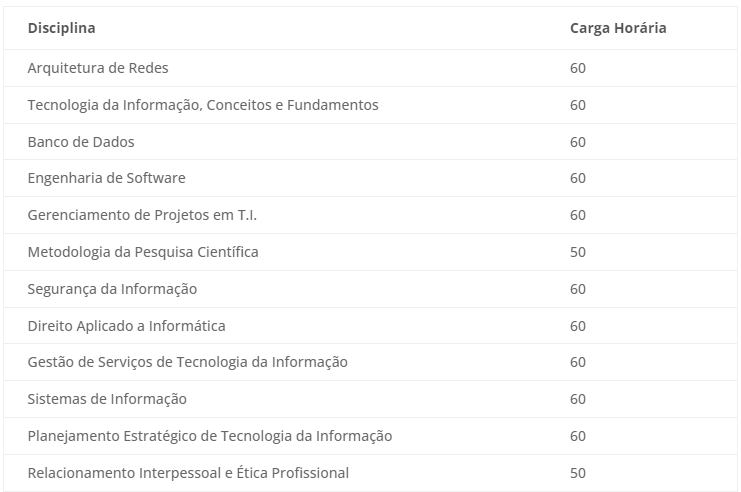Select the Engenharia de Software row
Image resolution: width=741 pixels, height=492 pixels.
pos(370,178)
